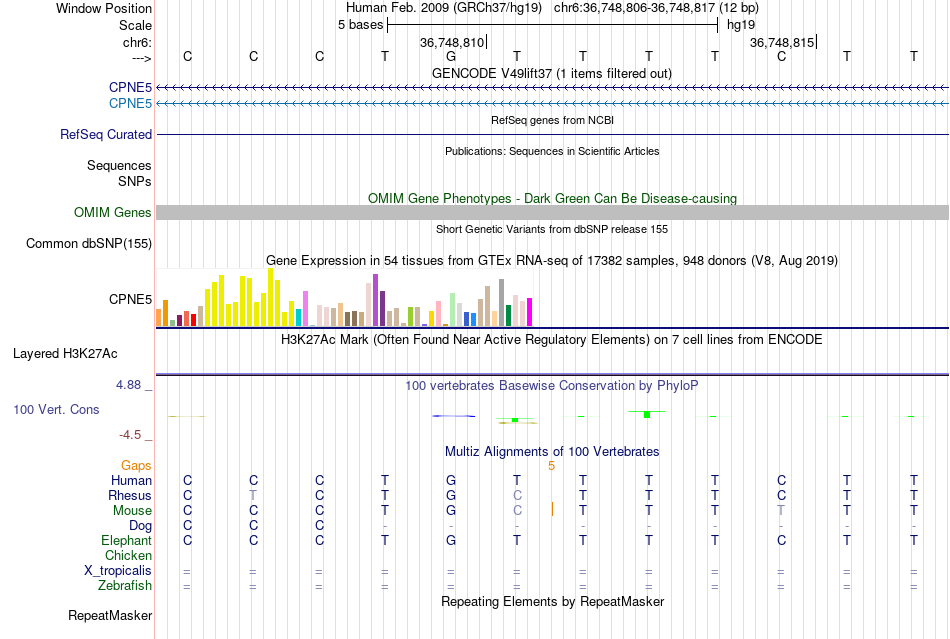Click the tall gray bar in the GTEx chart
The width and height of the screenshot is (950, 639).
point(502,303)
